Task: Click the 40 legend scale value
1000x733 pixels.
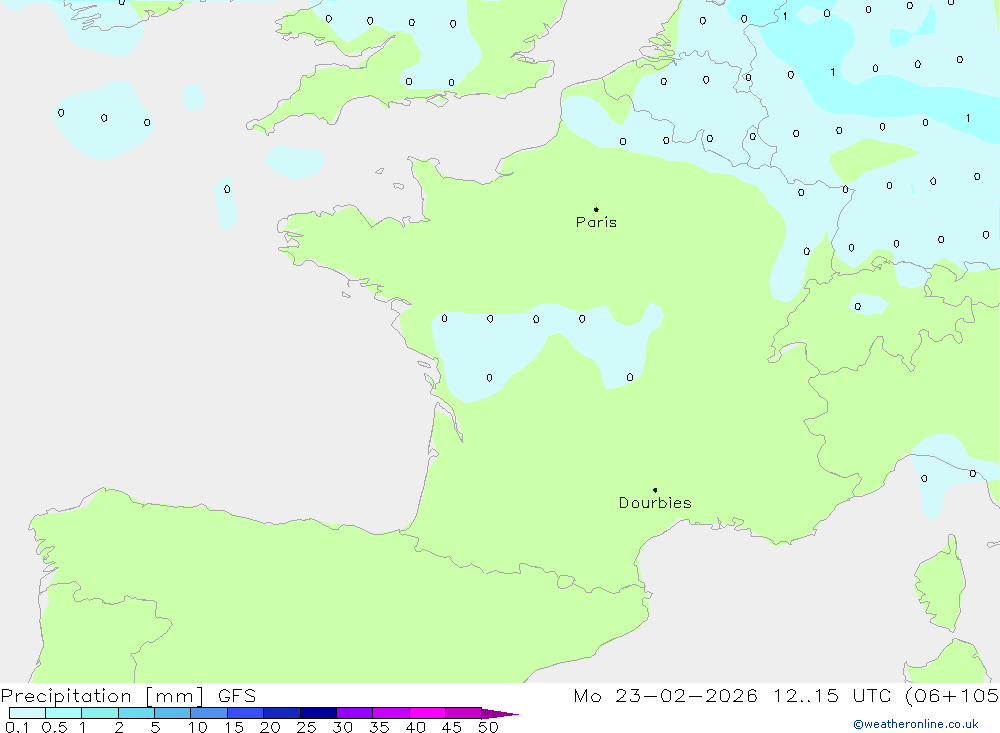Action: pyautogui.click(x=415, y=727)
